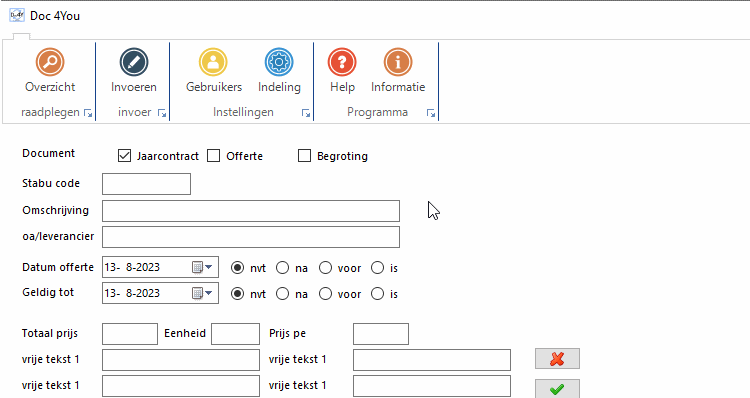Image resolution: width=750 pixels, height=398 pixels.
Task: Select 'voor' radio for Datum offerte
Action: click(325, 268)
